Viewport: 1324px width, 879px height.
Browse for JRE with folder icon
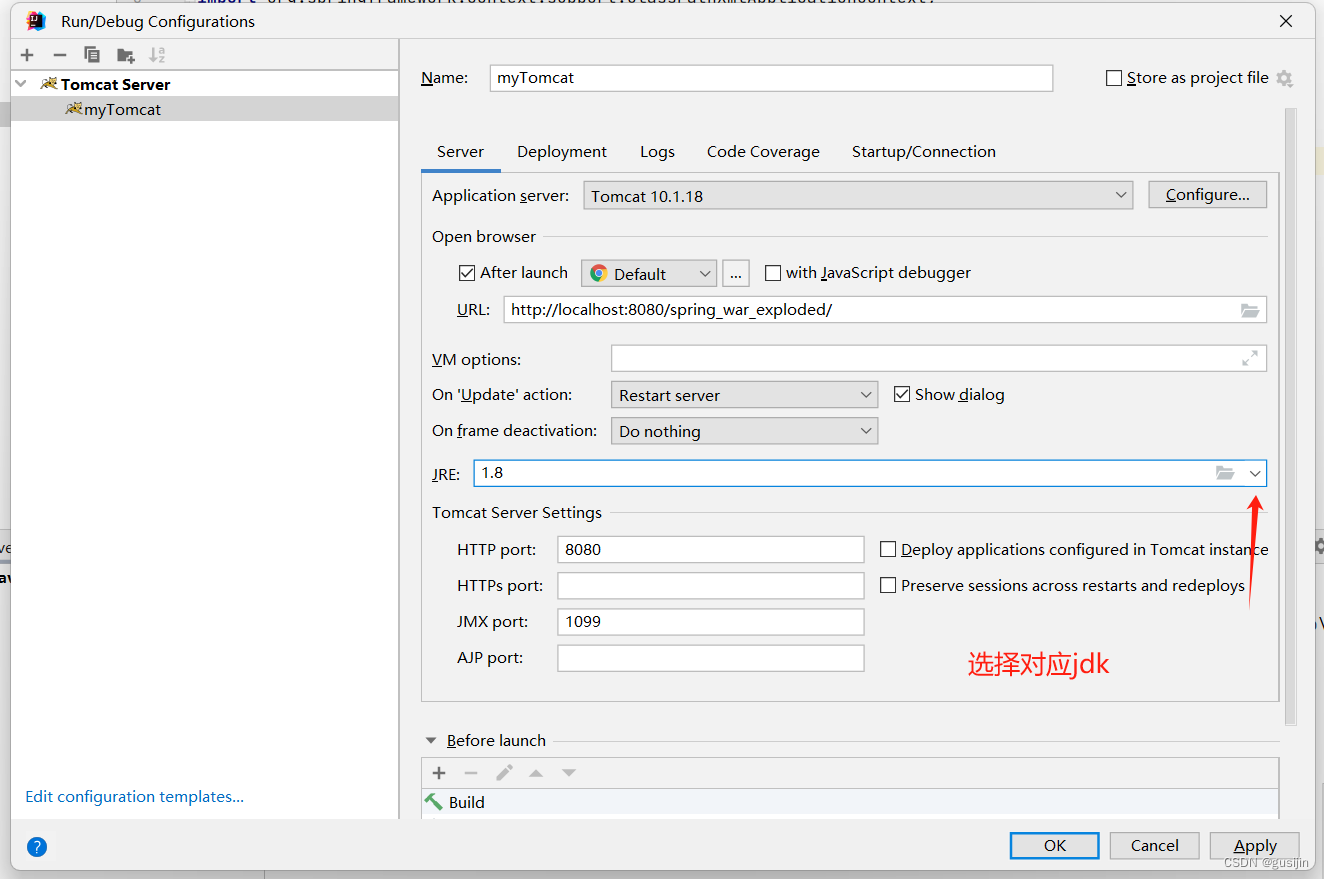[1225, 473]
